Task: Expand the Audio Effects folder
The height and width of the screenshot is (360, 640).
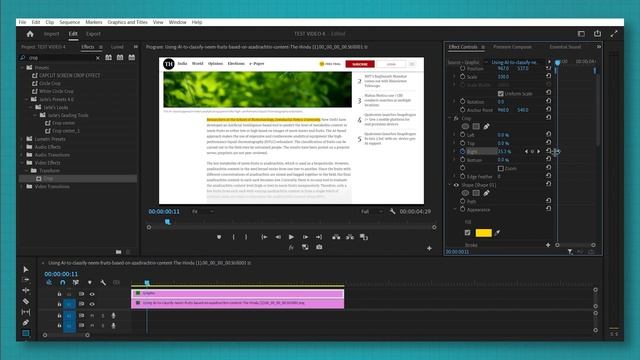Action: (x=22, y=147)
